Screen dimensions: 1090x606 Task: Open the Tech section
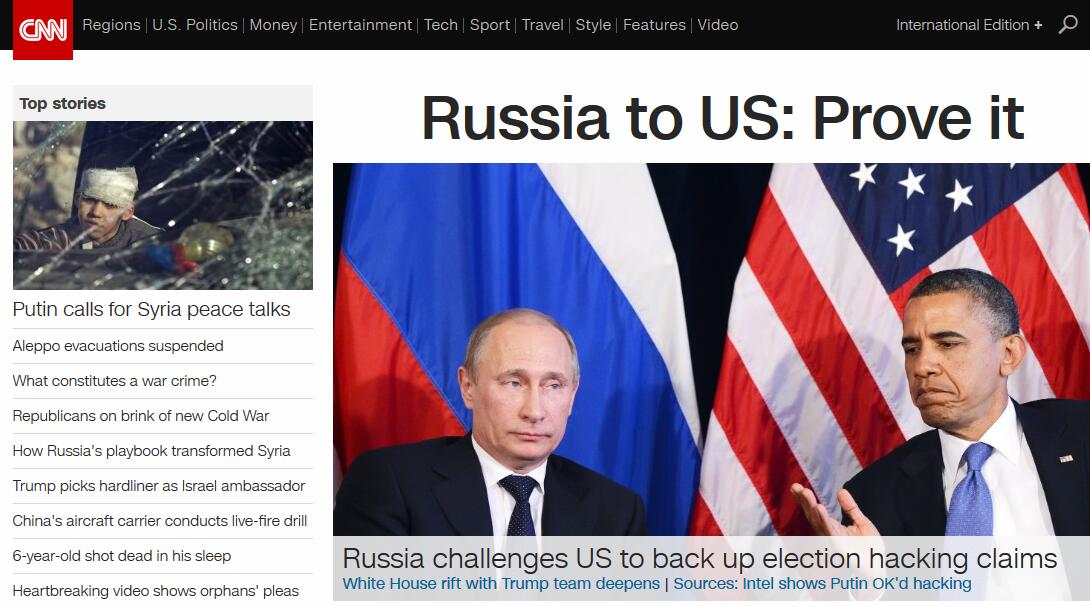441,25
